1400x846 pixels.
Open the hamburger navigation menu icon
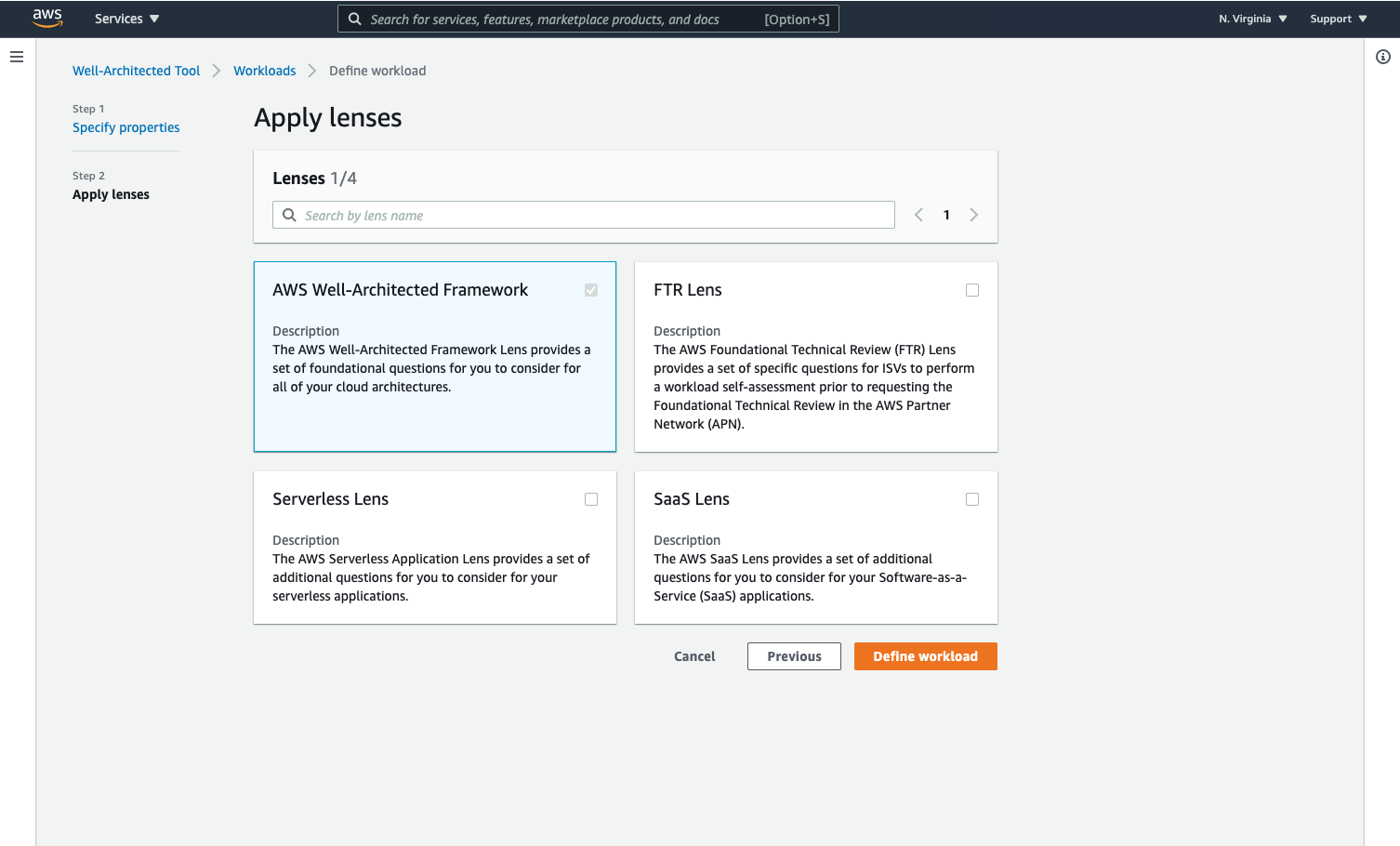pyautogui.click(x=17, y=57)
